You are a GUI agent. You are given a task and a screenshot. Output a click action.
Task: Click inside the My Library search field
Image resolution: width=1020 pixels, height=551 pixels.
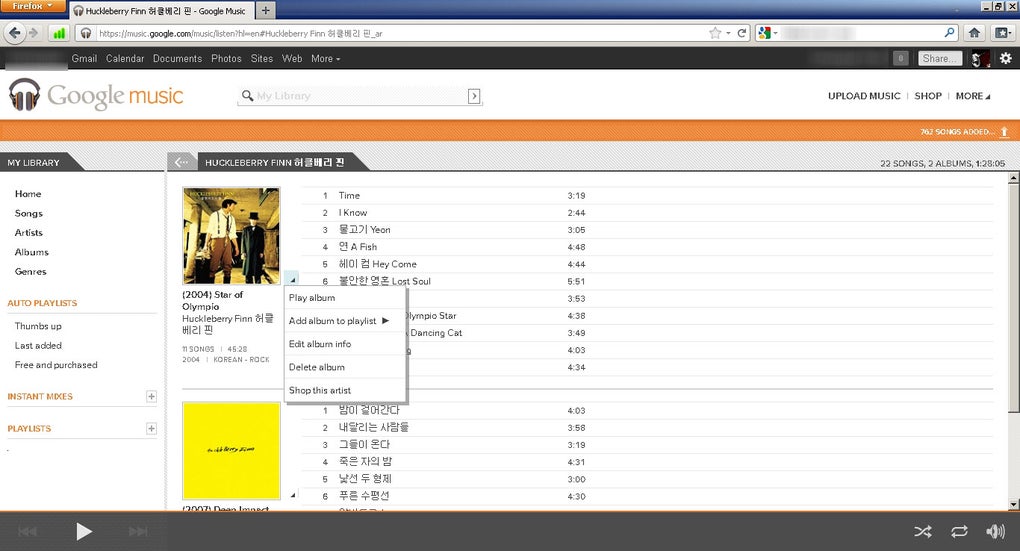pyautogui.click(x=361, y=96)
